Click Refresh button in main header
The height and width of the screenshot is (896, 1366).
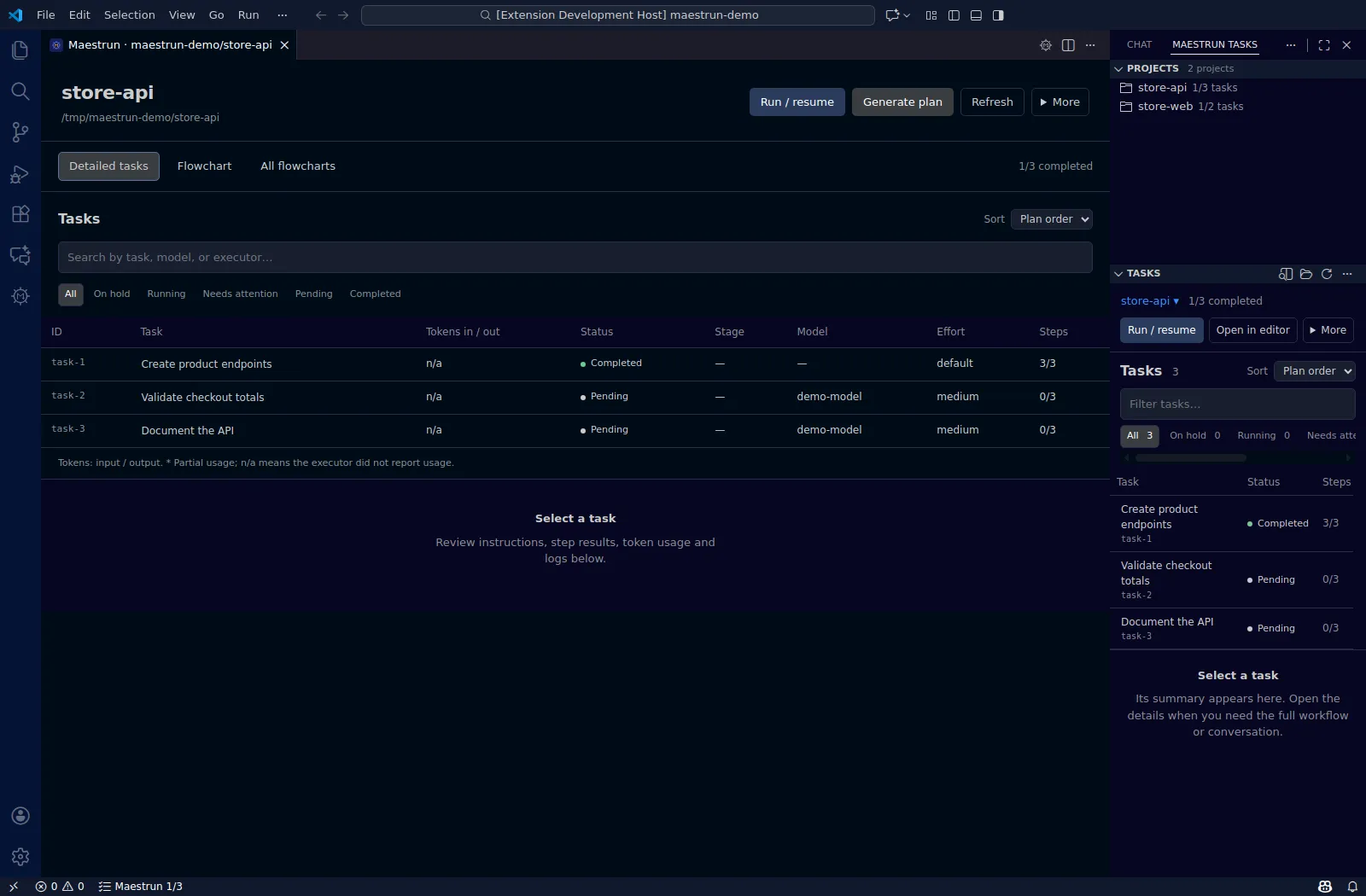pos(992,102)
